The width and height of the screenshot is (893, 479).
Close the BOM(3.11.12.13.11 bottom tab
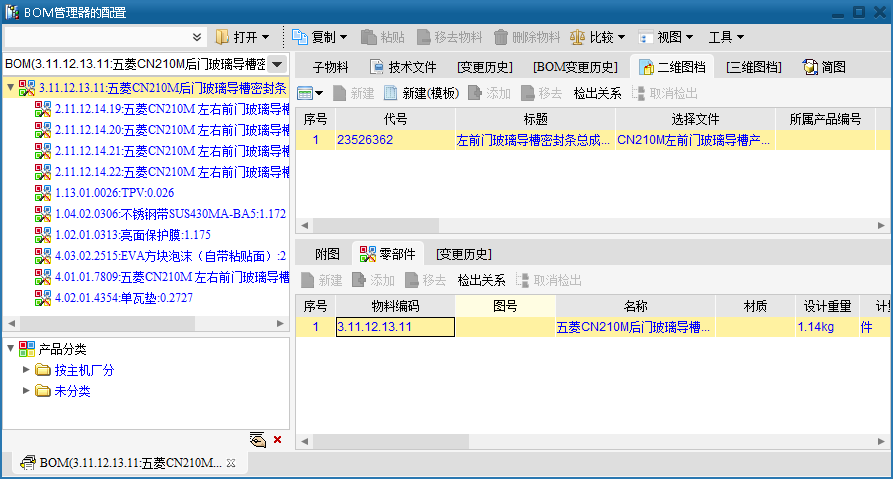[x=231, y=463]
